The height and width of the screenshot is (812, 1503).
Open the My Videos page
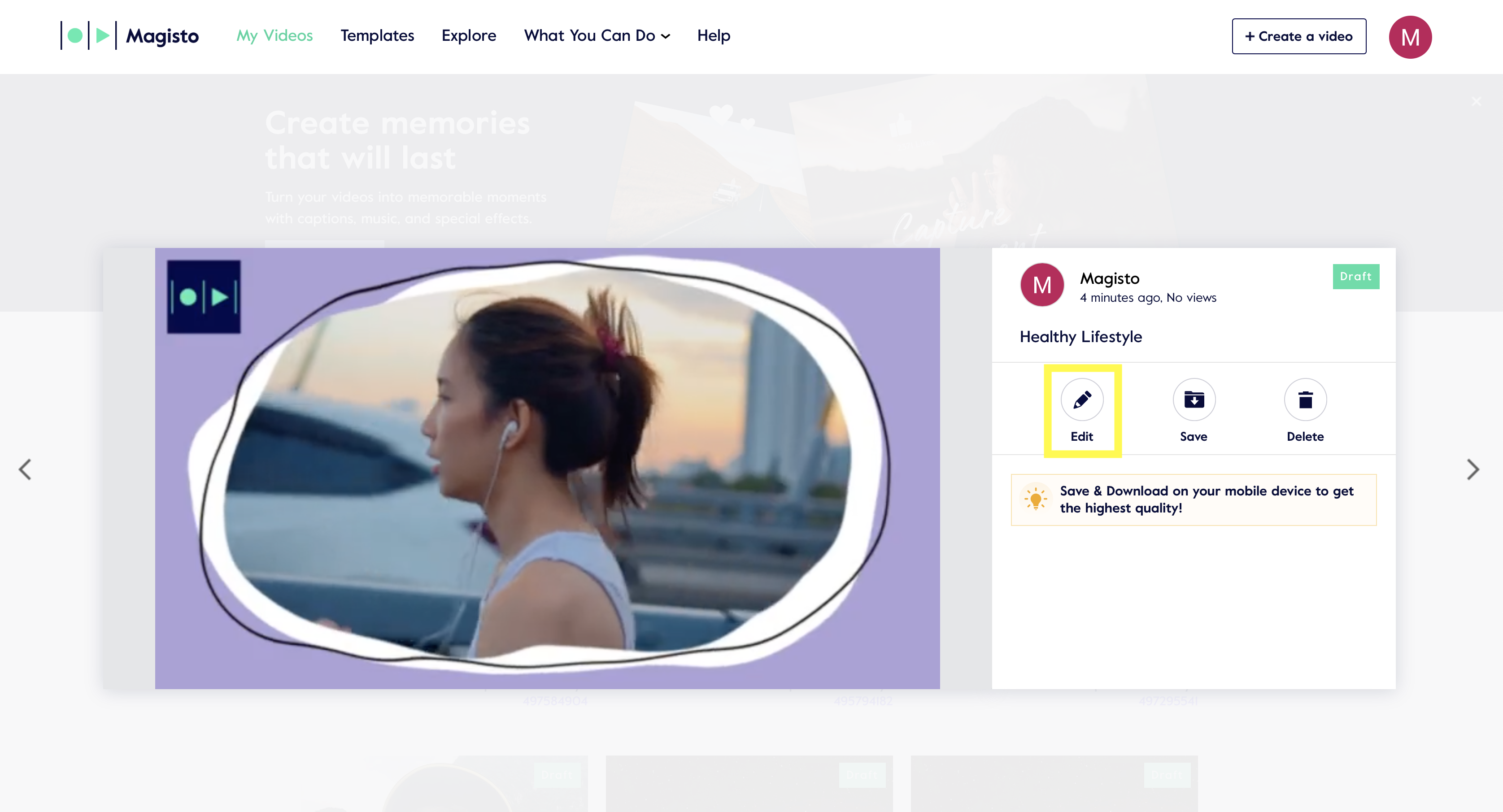pos(274,35)
